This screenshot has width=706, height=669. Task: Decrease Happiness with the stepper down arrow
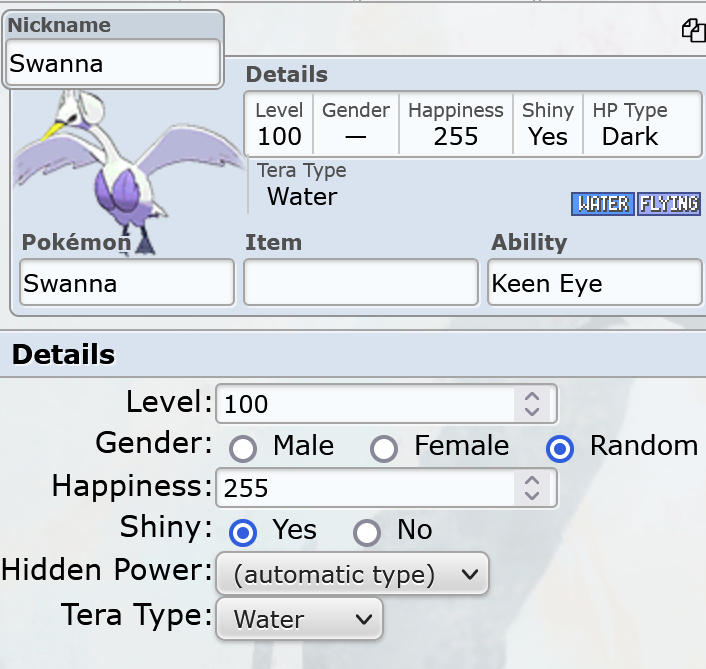[x=532, y=496]
